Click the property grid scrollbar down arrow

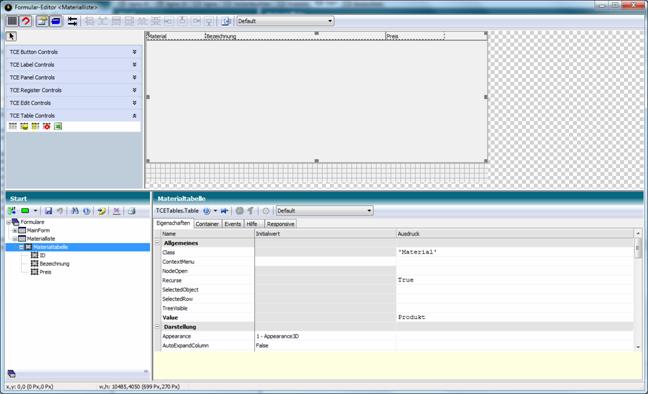click(638, 347)
